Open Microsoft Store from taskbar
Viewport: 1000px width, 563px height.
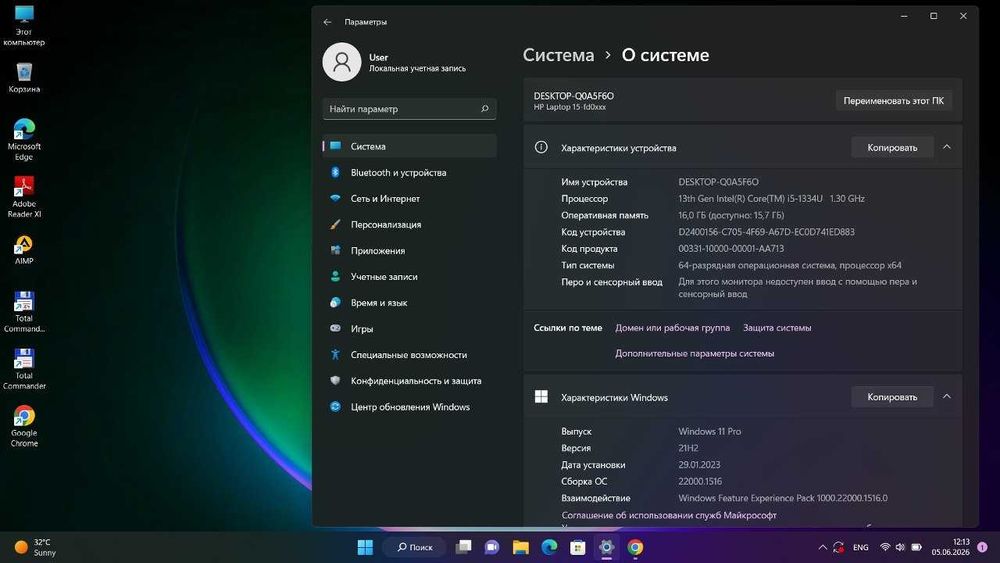(x=578, y=547)
